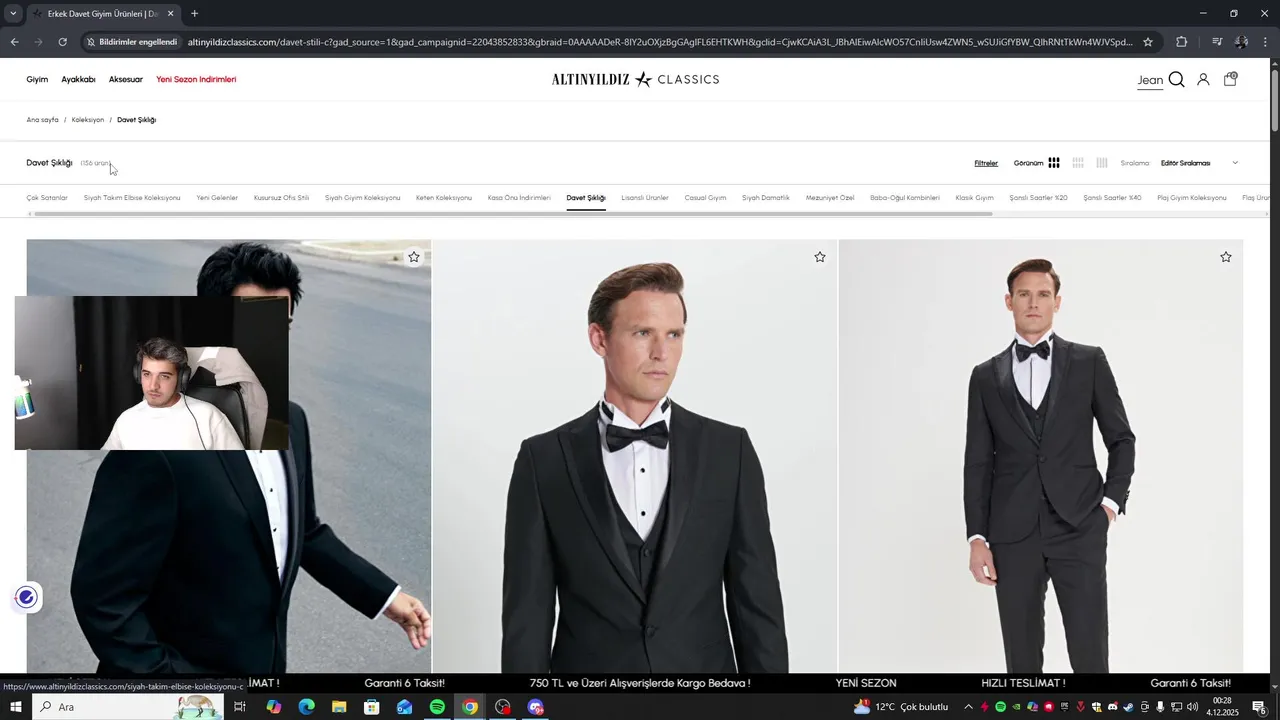Image resolution: width=1280 pixels, height=720 pixels.
Task: Expand the Editör Sıralaması sort dropdown
Action: point(1199,163)
